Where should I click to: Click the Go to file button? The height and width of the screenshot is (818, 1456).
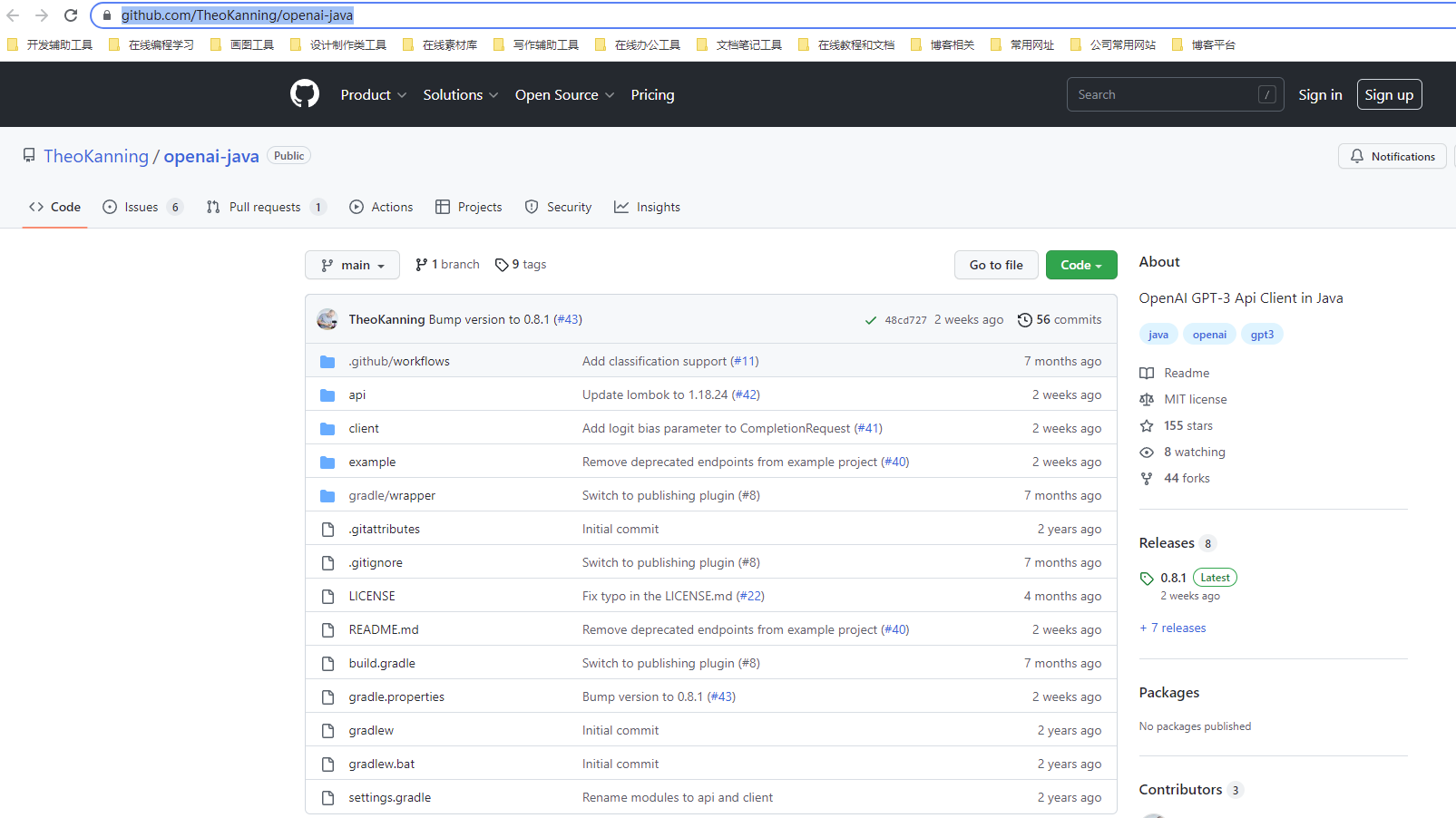tap(996, 265)
